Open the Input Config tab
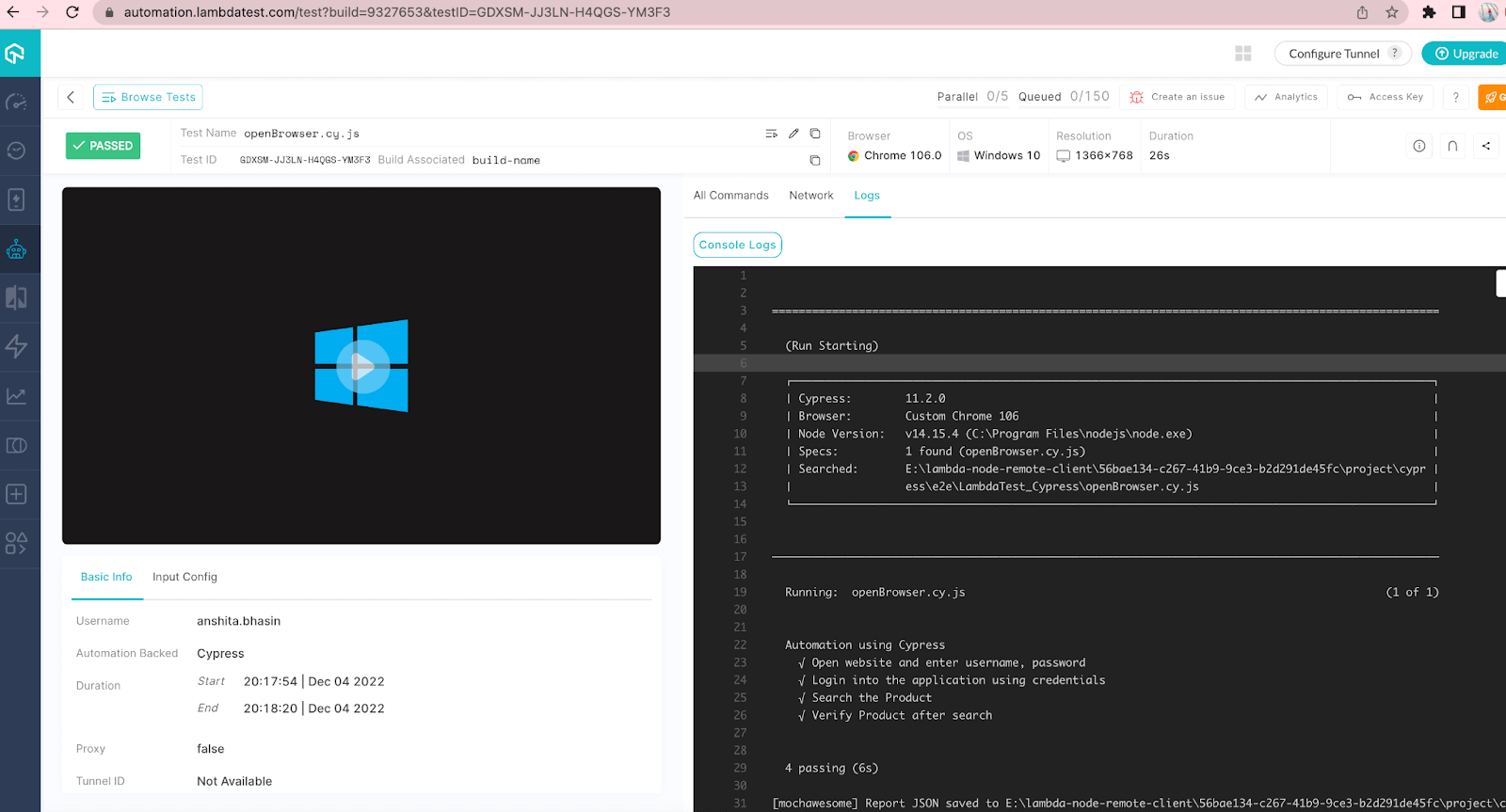Screen dimensions: 1506x812 coord(184,577)
